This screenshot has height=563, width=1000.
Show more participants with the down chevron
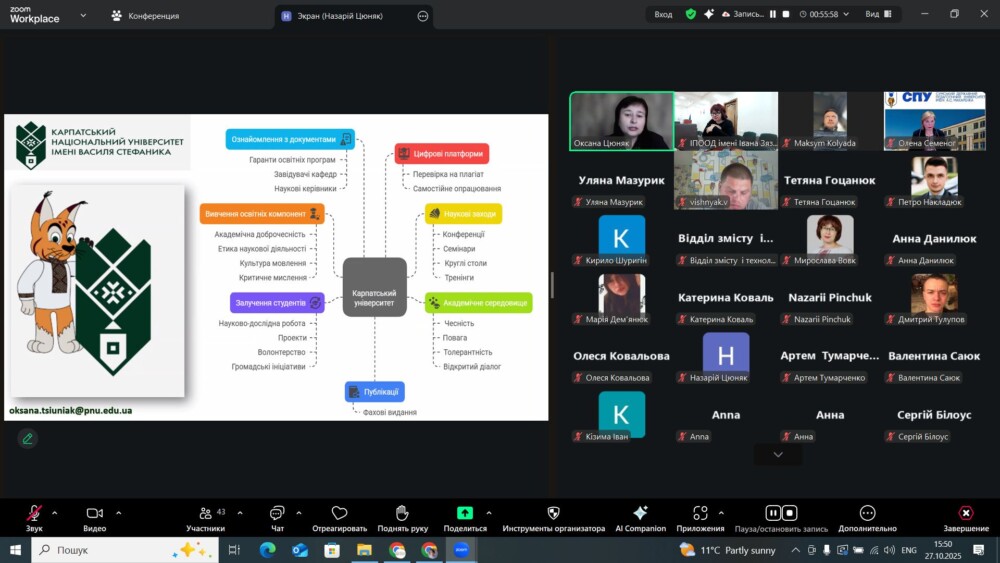pos(778,454)
